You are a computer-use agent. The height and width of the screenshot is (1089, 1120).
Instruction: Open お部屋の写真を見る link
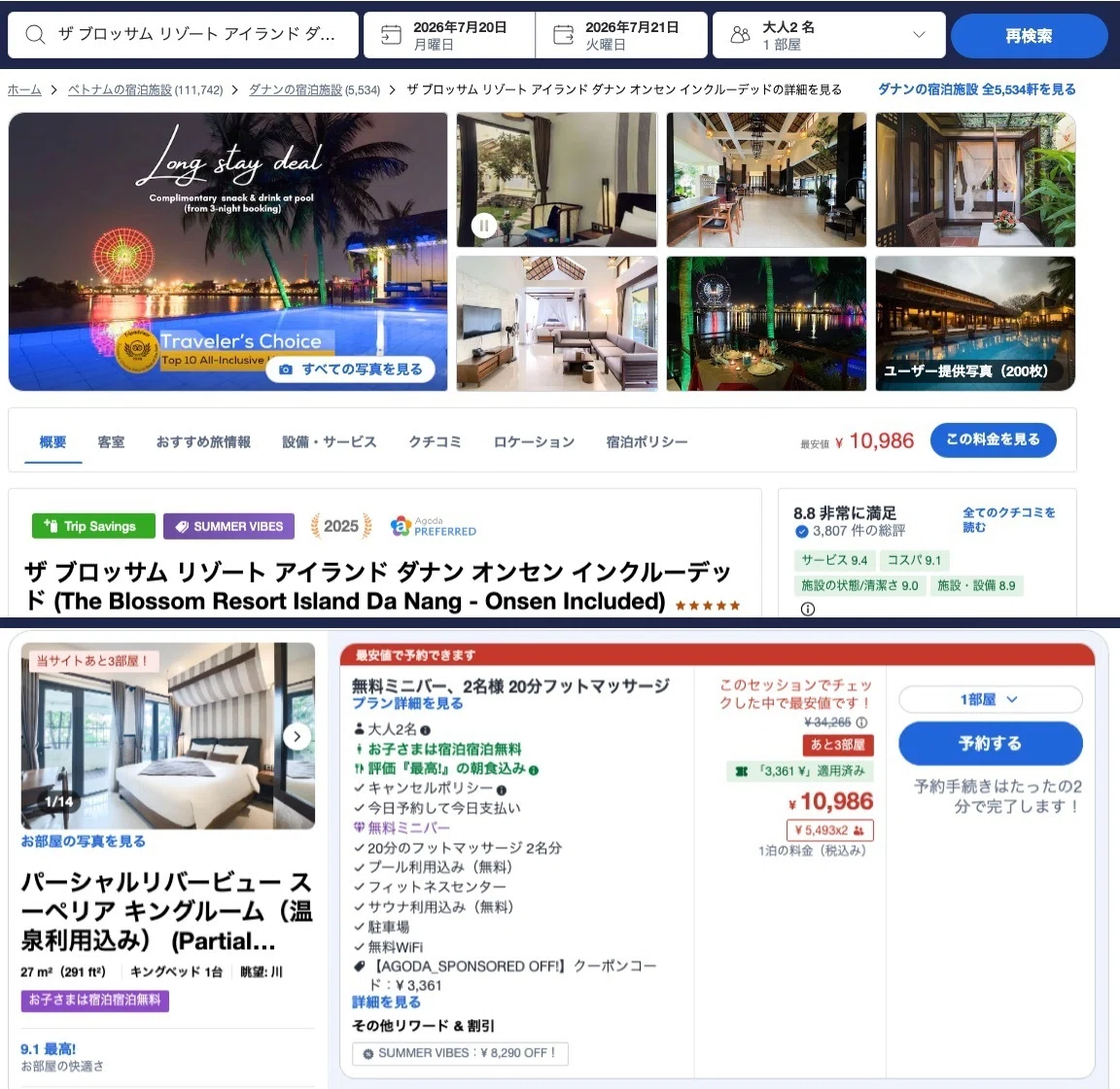click(83, 842)
